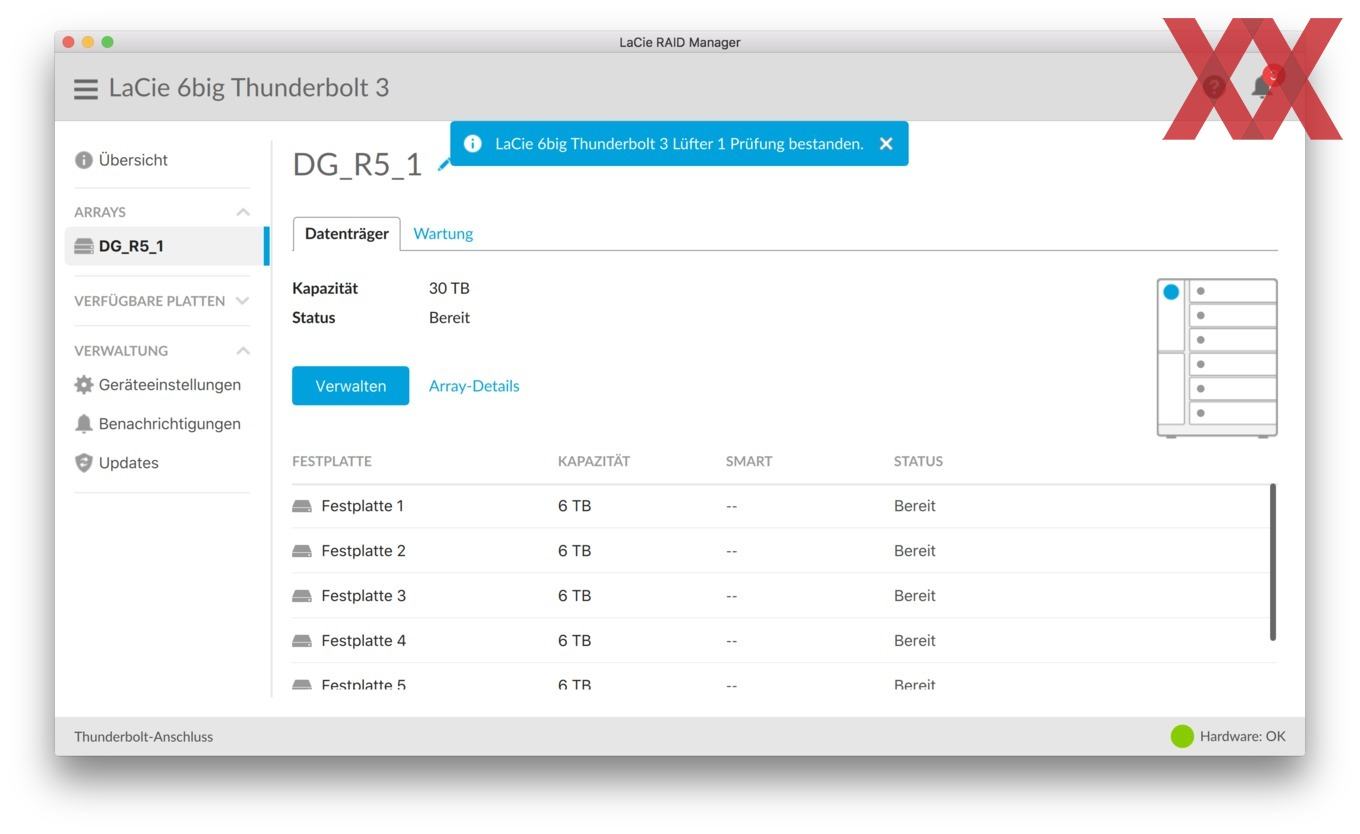
Task: Click drive icon of Festplatte 1
Action: (x=302, y=506)
